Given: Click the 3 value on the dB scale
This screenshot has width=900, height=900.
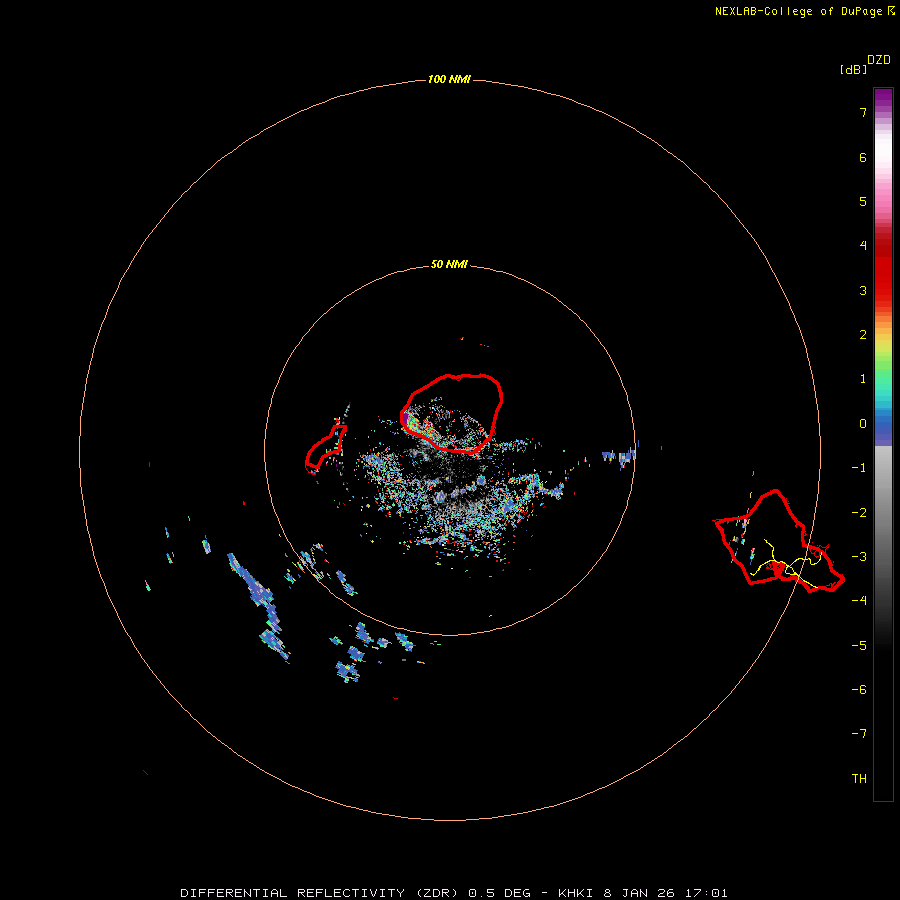Looking at the screenshot, I should coord(863,290).
